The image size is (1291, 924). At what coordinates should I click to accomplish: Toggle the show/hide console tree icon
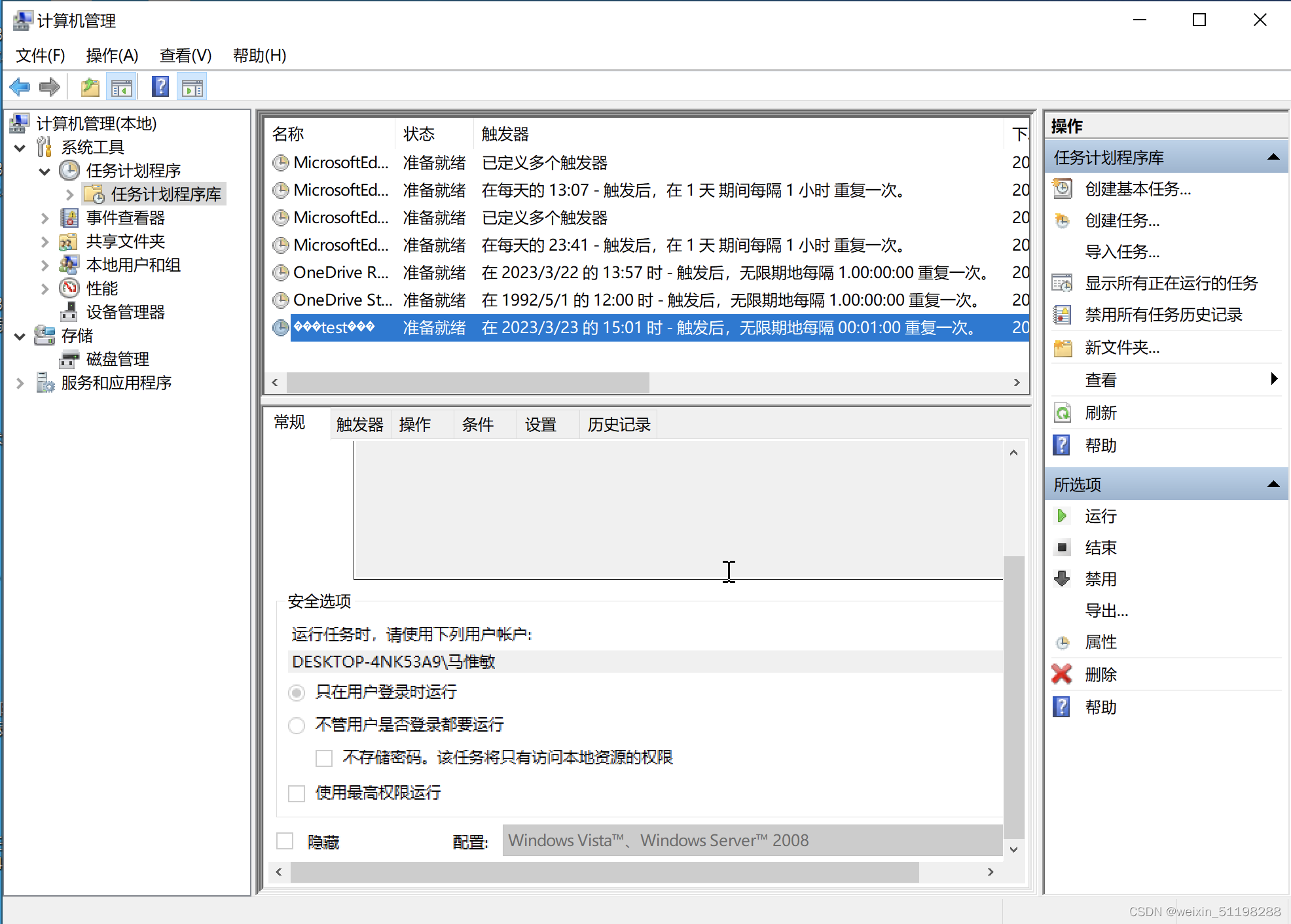point(122,87)
